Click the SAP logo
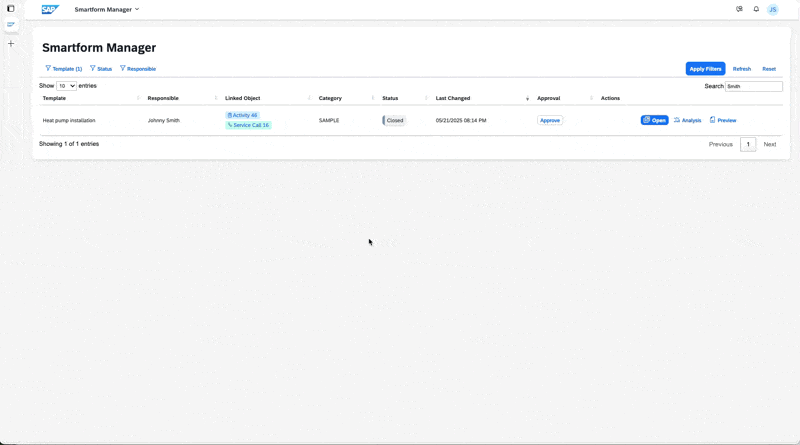 50,9
